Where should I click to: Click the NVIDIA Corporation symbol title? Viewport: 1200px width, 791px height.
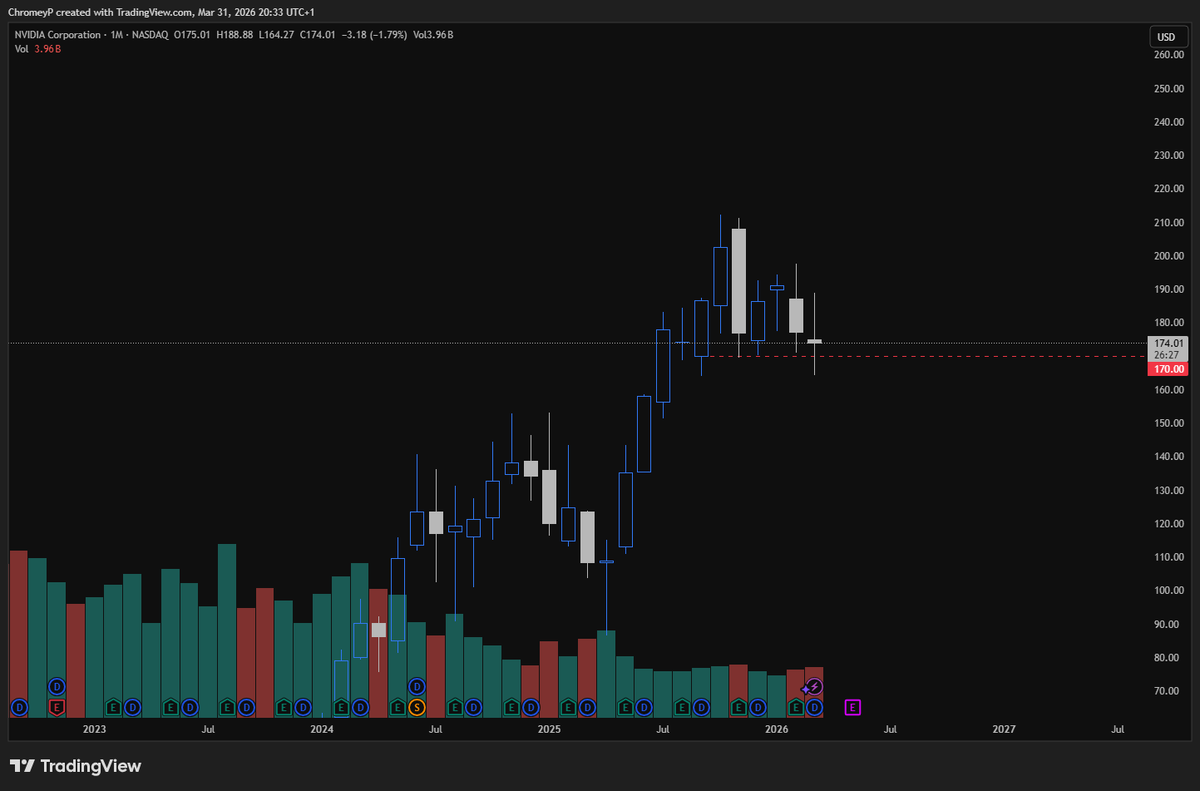click(x=58, y=35)
